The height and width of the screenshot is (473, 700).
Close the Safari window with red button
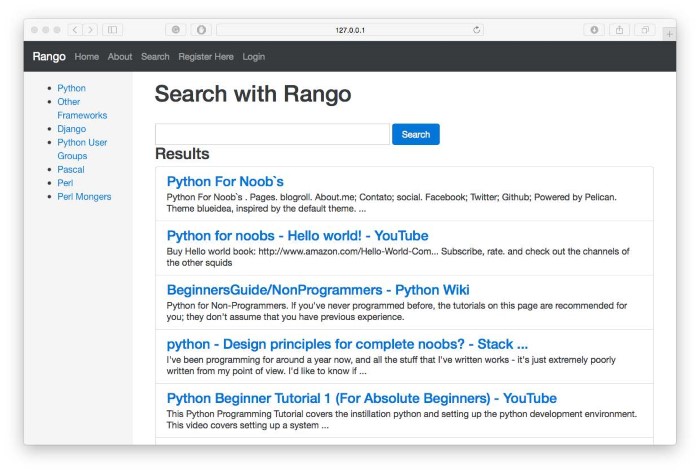click(x=34, y=30)
